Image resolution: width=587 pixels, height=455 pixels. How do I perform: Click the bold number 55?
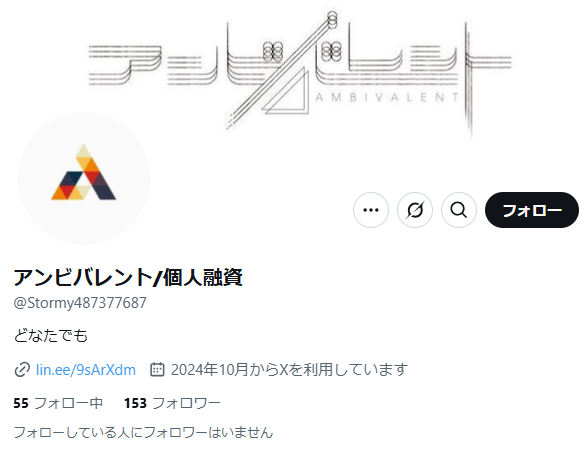tap(21, 403)
